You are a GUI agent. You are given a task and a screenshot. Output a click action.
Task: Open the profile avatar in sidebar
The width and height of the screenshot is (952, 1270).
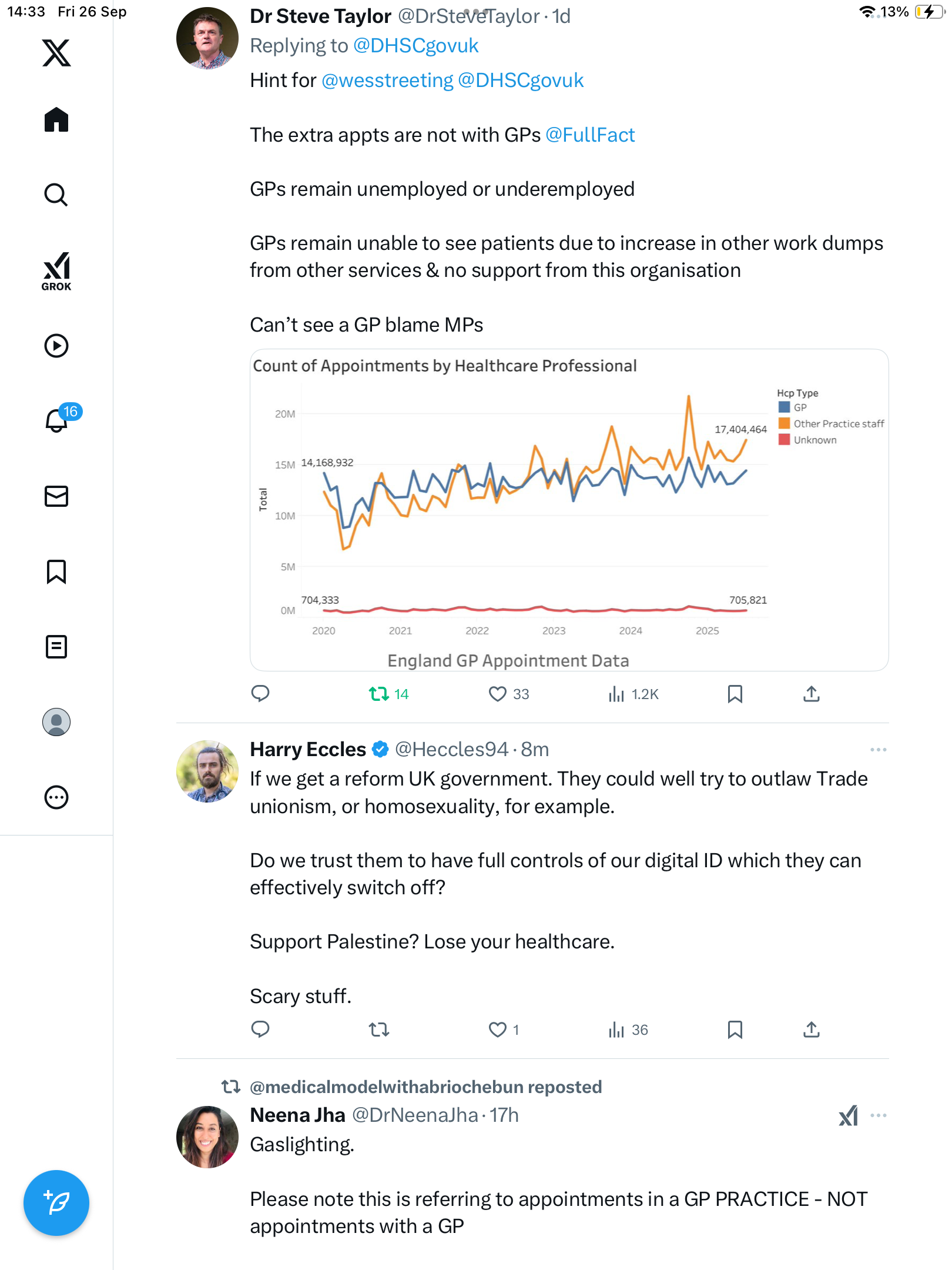pyautogui.click(x=56, y=722)
